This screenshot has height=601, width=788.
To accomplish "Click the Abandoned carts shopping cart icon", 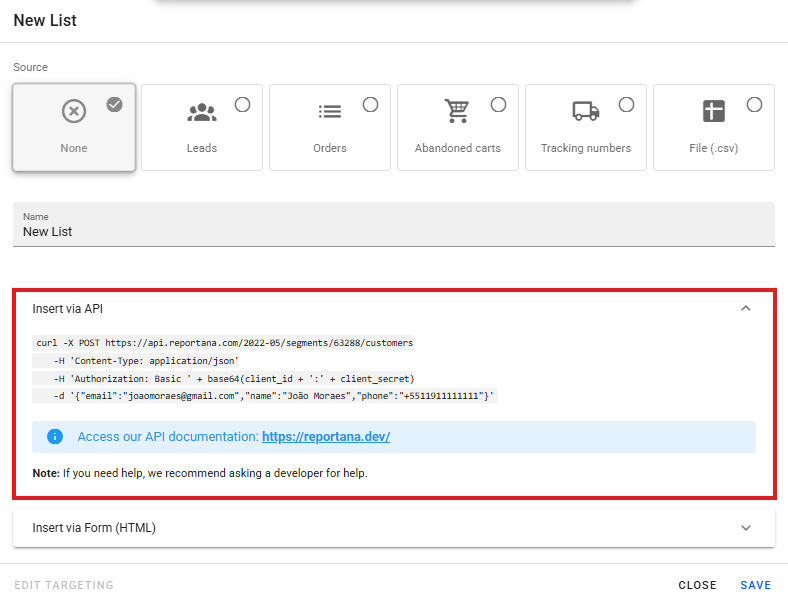I will coord(457,111).
